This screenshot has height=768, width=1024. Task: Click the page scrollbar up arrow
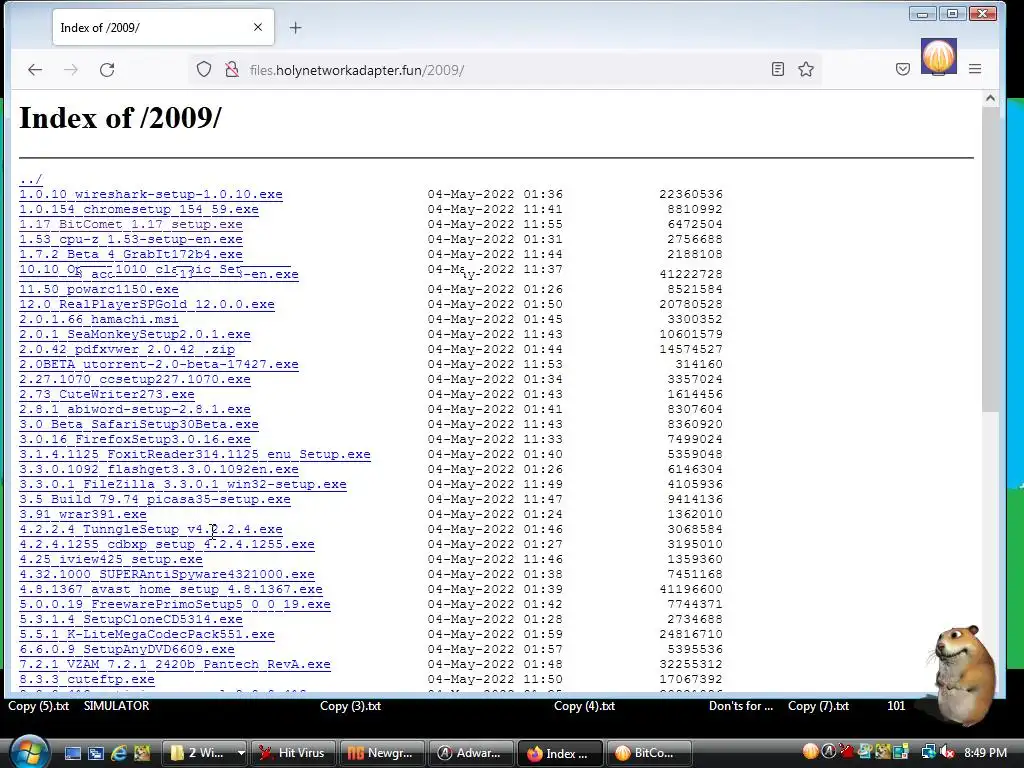(990, 99)
